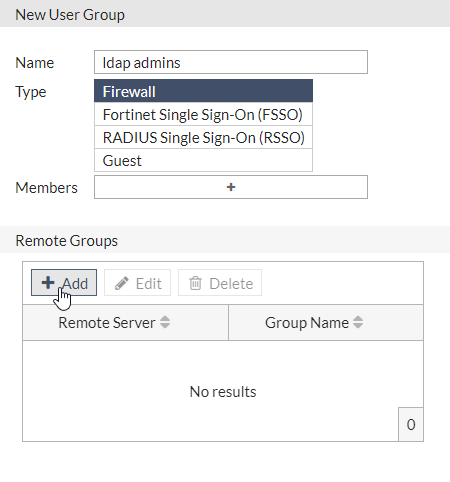Click the trash can icon beside Delete
Viewport: 450px width, 482px height.
point(195,283)
